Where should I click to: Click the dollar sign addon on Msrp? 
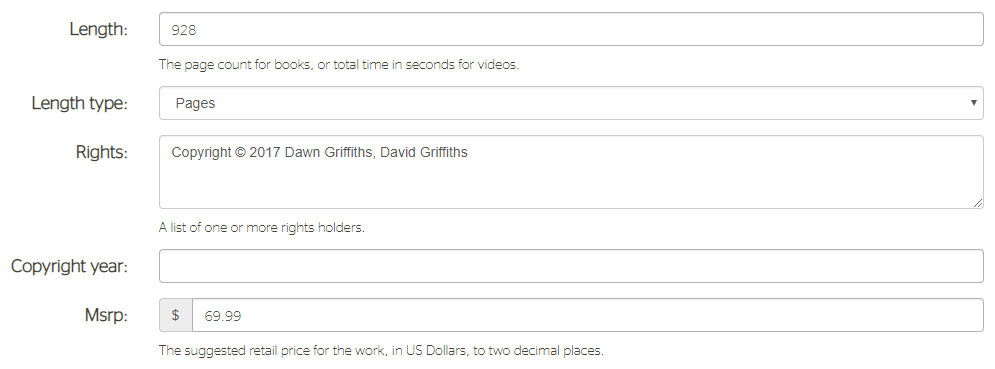176,315
